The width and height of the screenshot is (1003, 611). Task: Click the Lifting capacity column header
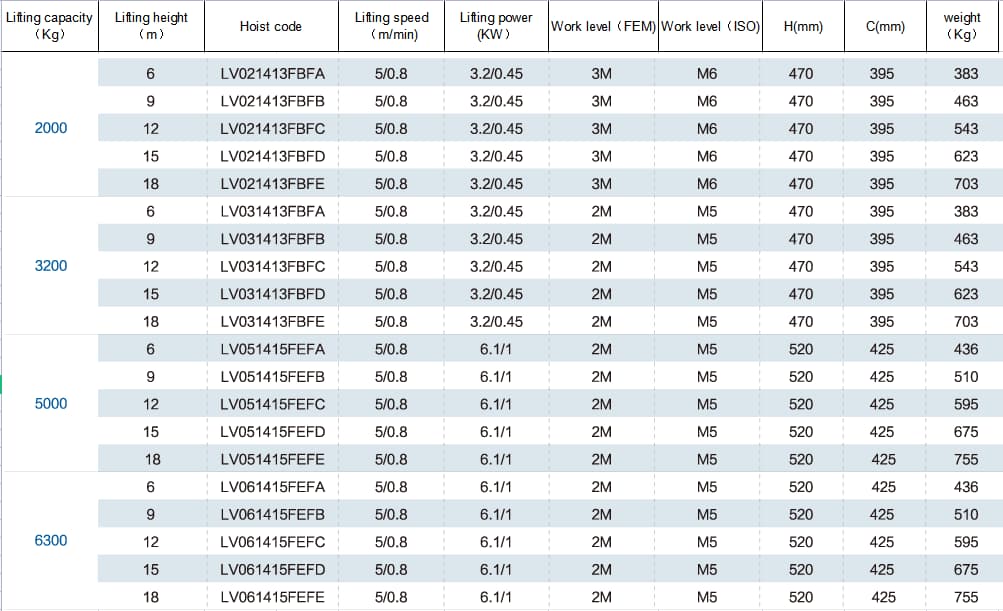tap(49, 26)
